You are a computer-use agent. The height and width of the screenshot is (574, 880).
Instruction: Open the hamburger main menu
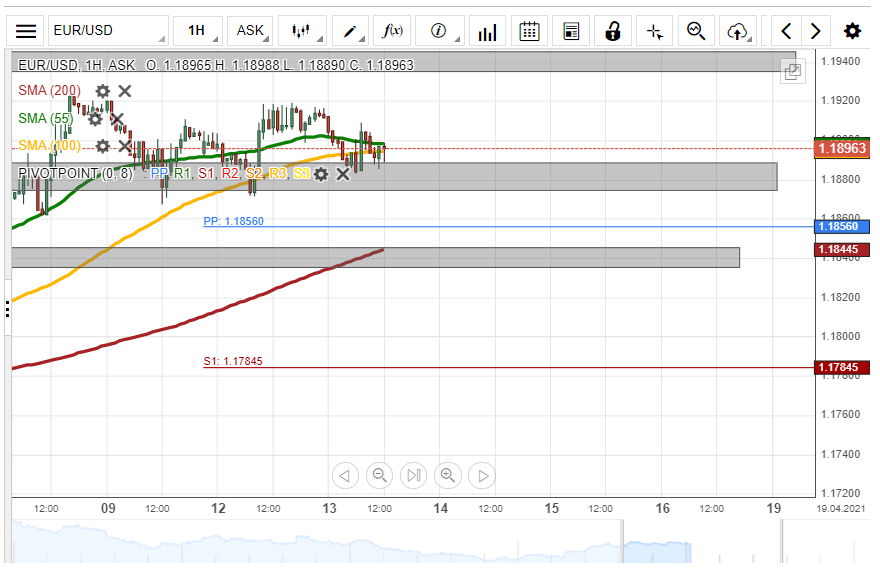[x=26, y=31]
